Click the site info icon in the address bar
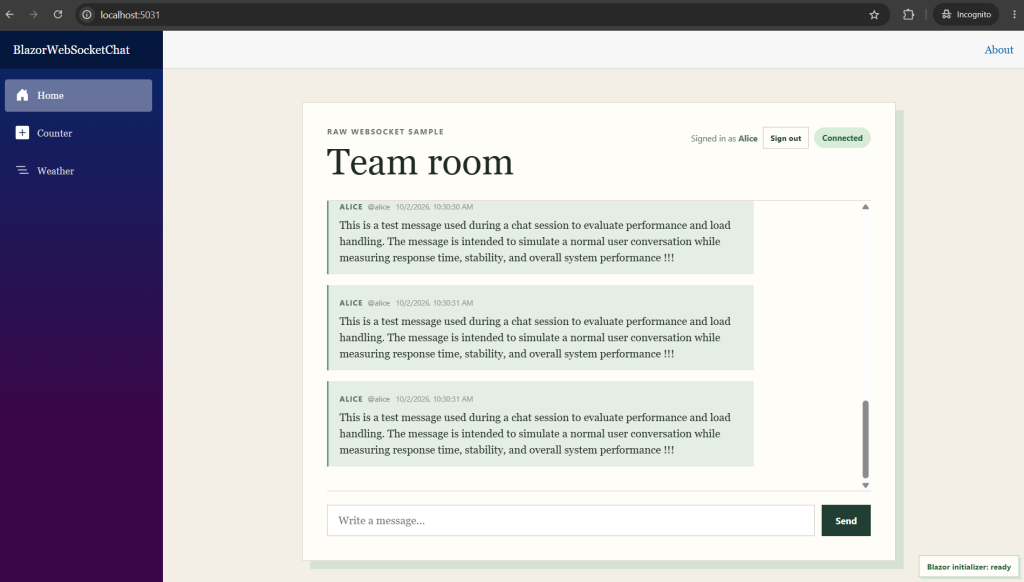Viewport: 1024px width, 582px height. coord(87,14)
